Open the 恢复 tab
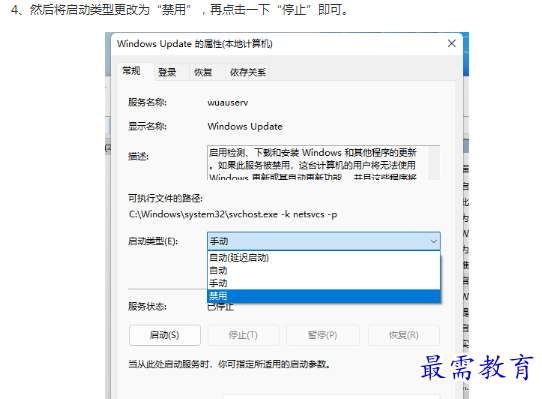 pyautogui.click(x=207, y=72)
